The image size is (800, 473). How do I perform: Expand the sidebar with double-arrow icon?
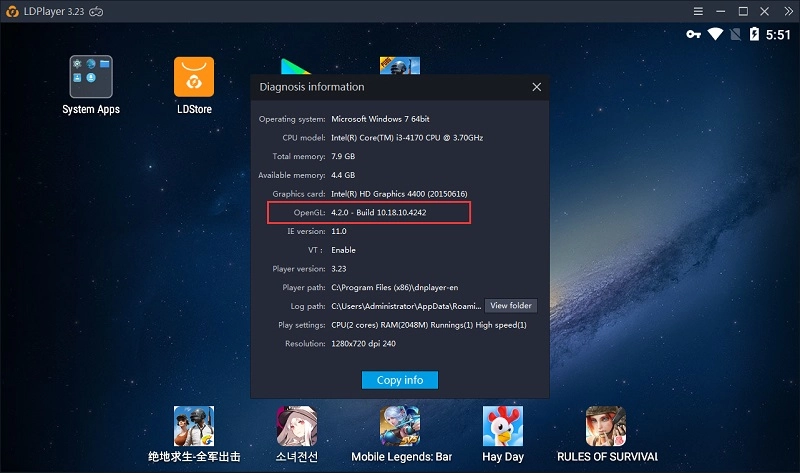[x=788, y=11]
